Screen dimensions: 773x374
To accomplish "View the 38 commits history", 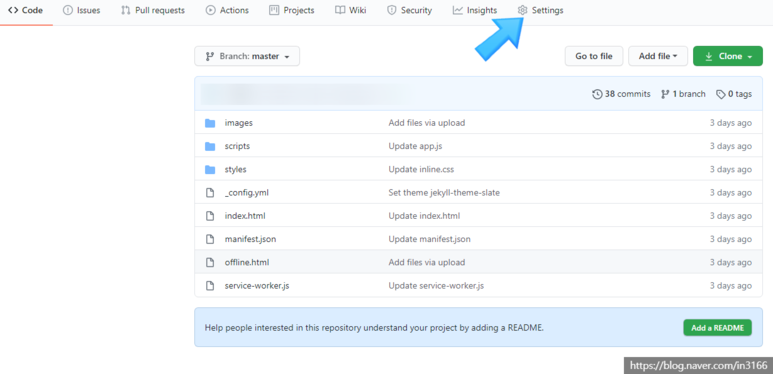I will pos(621,94).
